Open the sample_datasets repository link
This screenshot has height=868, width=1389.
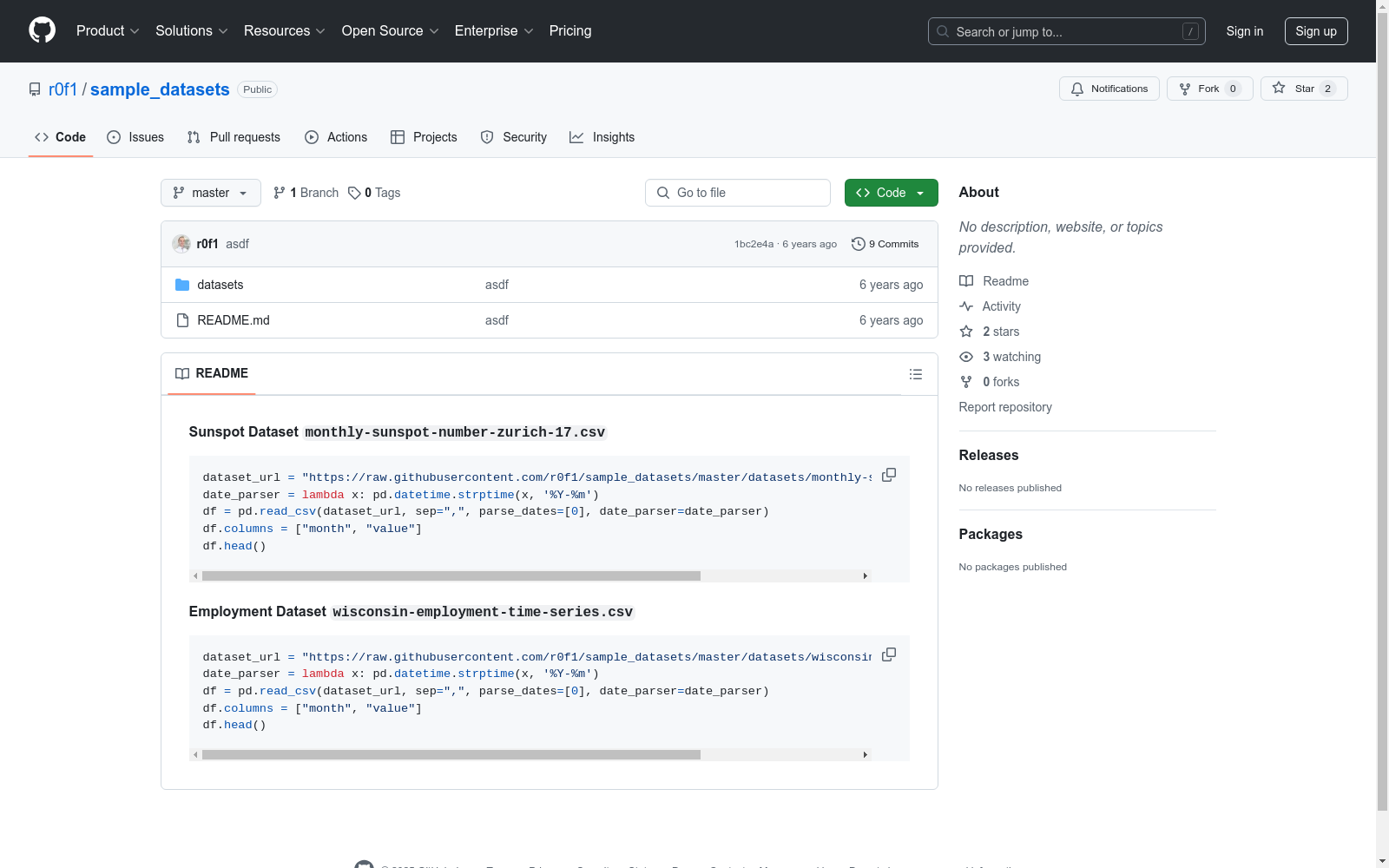click(160, 89)
